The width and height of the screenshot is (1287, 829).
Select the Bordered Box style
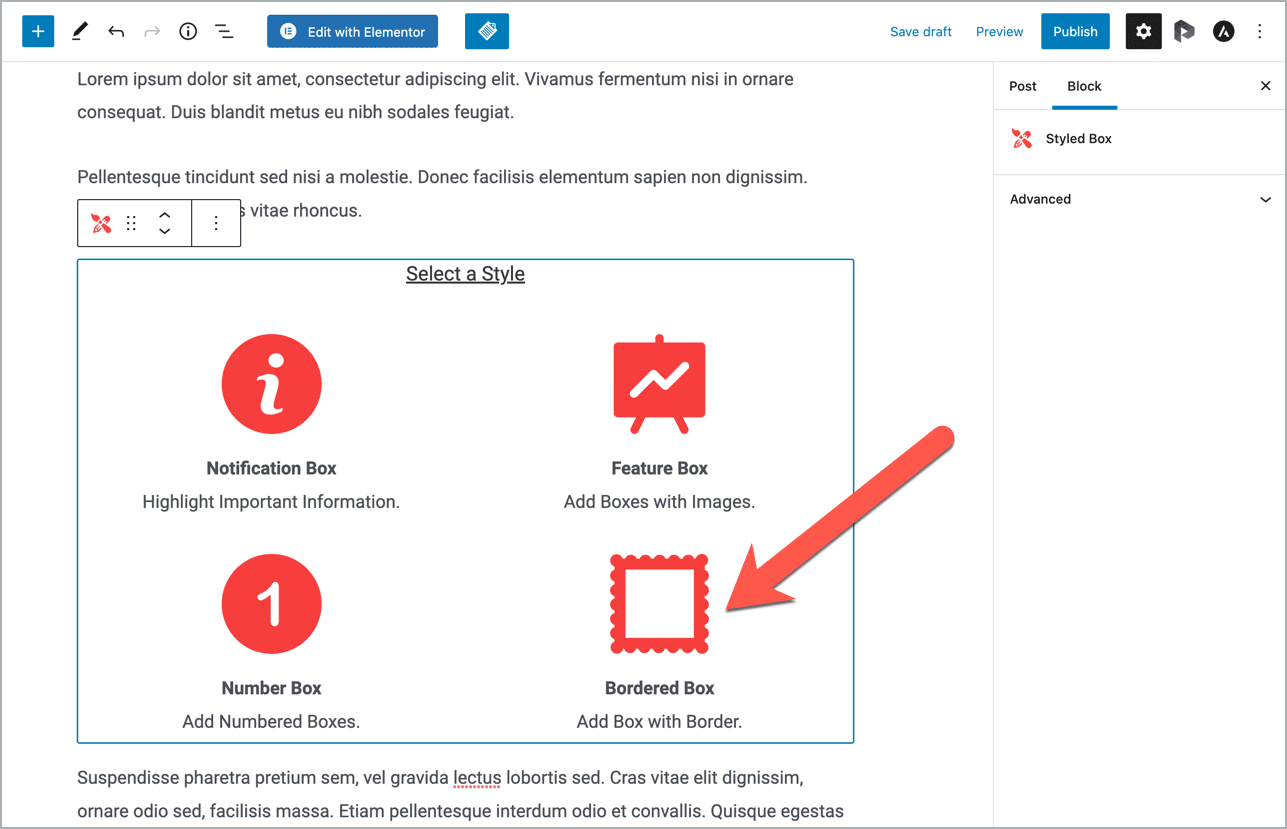click(x=659, y=604)
